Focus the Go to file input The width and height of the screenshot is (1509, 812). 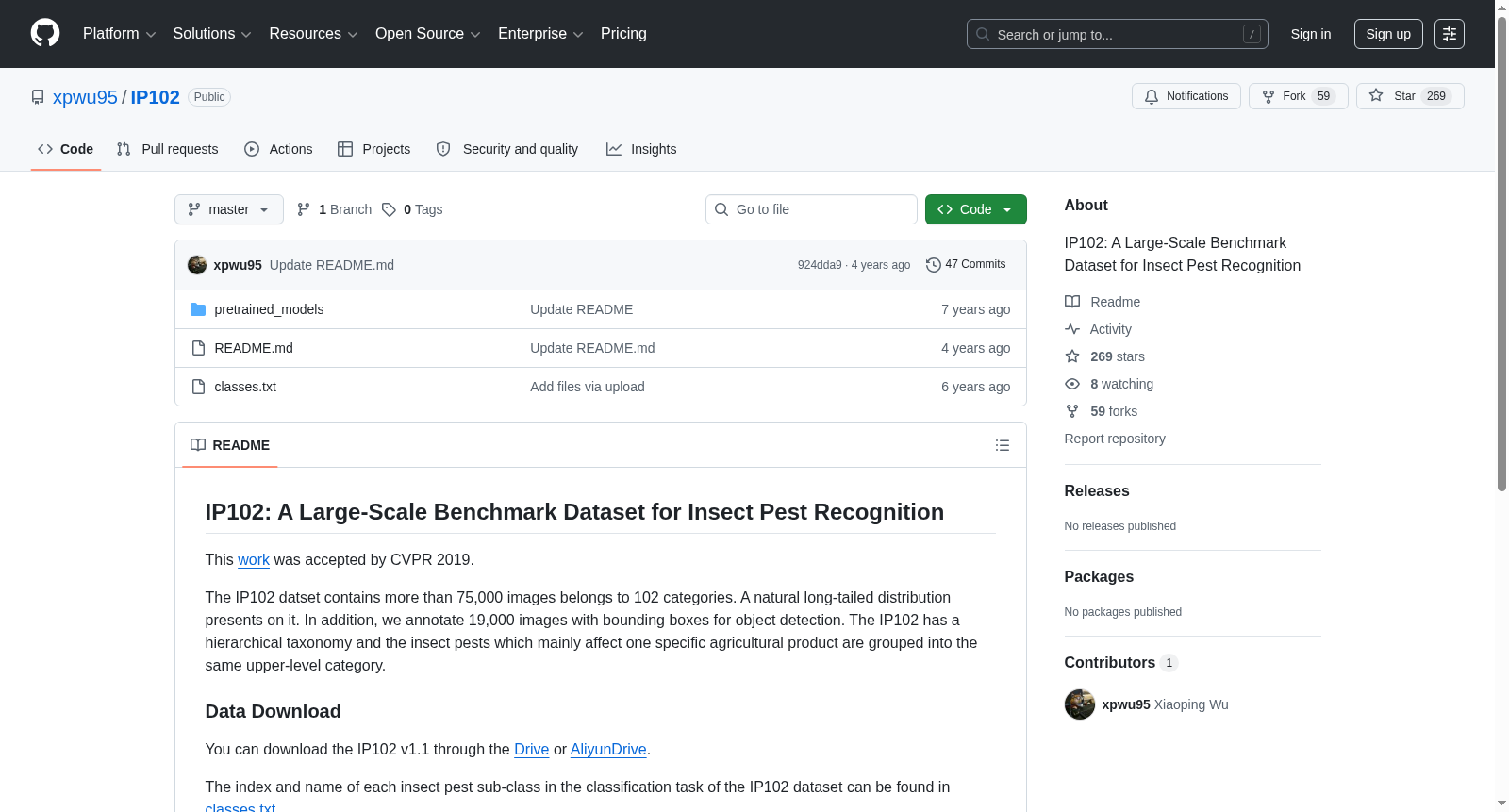pos(811,209)
